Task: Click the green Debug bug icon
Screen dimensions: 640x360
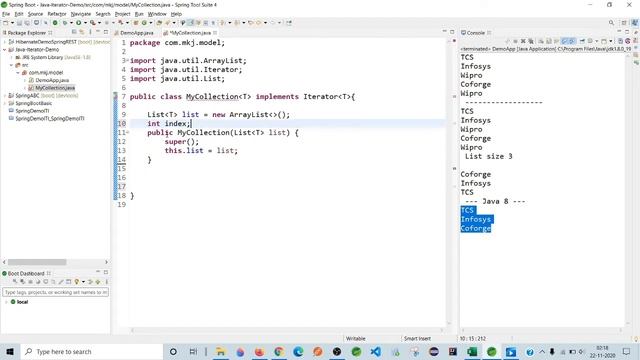Action: [x=64, y=23]
